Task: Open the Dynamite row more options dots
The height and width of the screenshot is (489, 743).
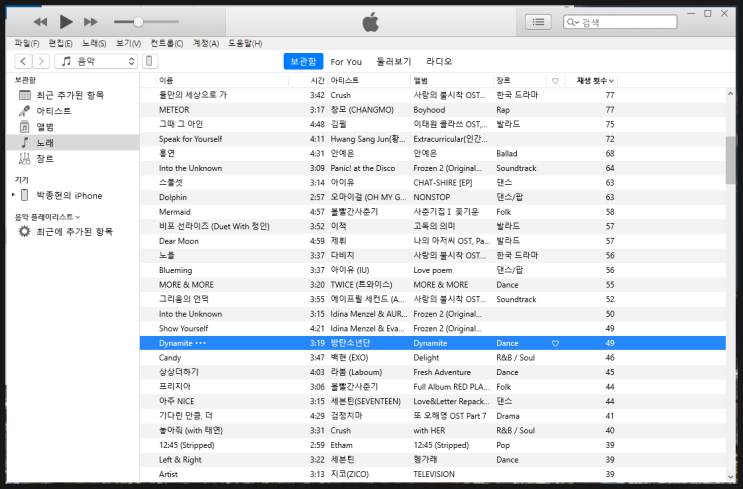Action: [x=200, y=343]
